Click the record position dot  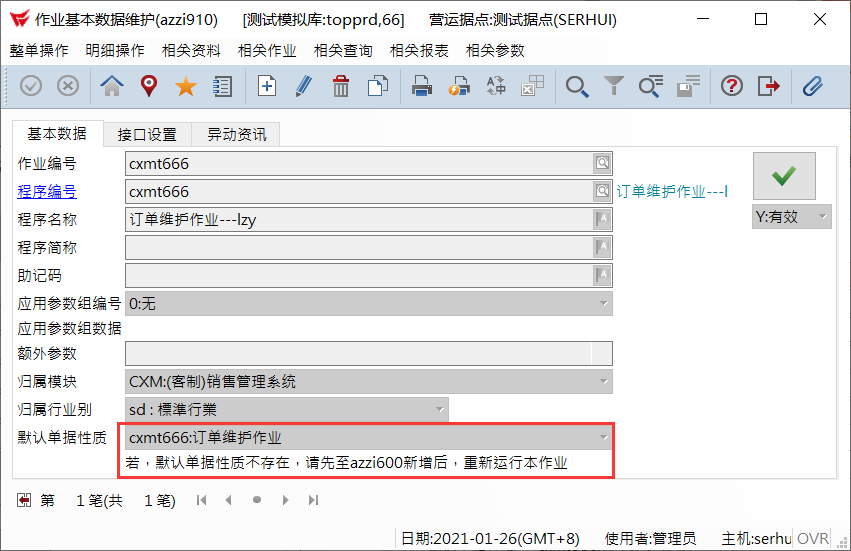[257, 499]
